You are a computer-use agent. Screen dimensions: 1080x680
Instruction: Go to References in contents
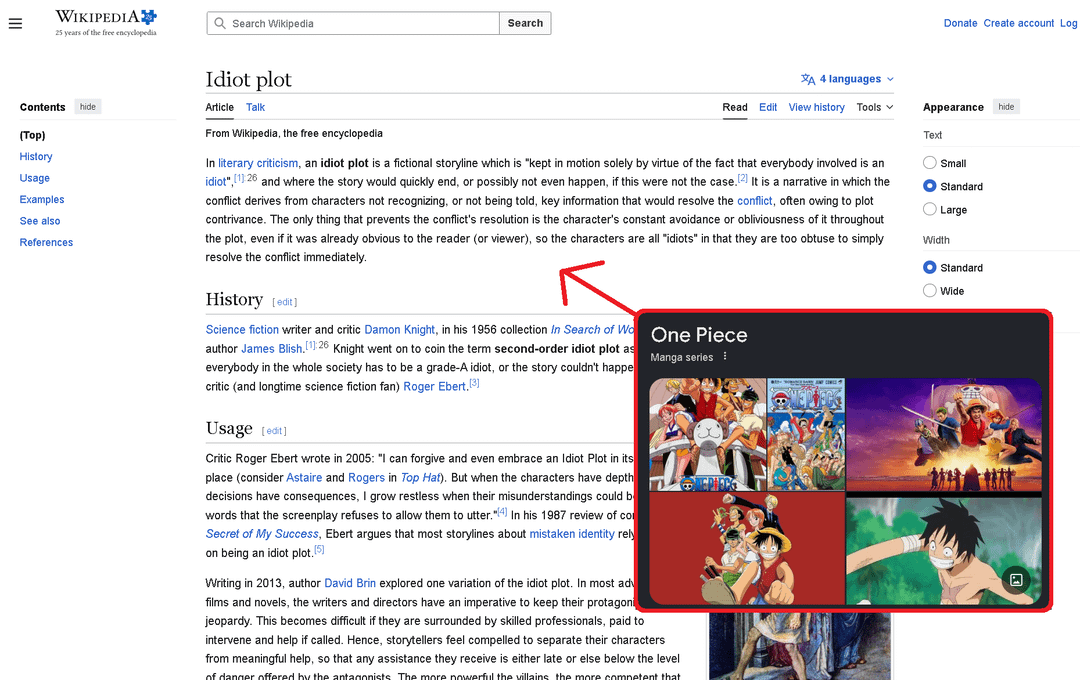coord(46,242)
